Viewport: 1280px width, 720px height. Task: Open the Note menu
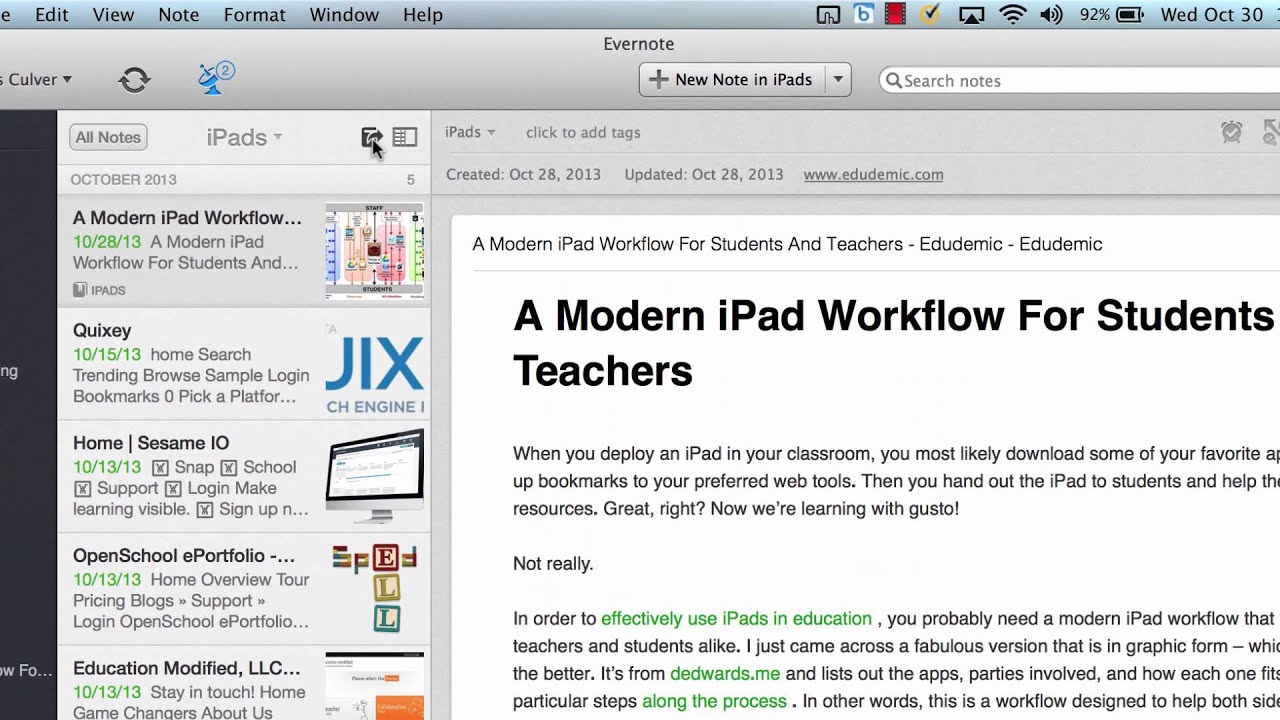coord(179,15)
